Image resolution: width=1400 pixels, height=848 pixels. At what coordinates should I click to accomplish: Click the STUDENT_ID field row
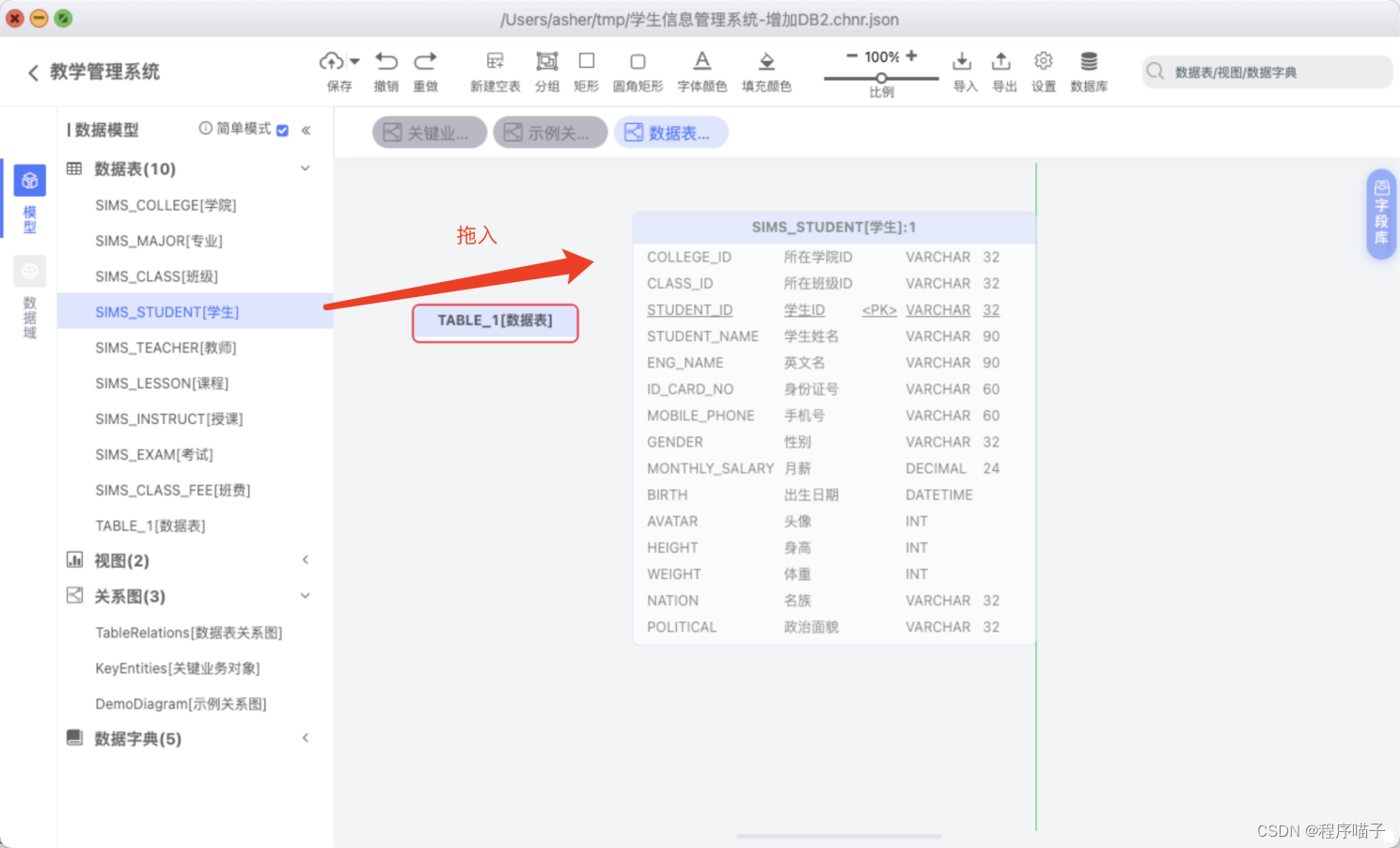click(834, 310)
